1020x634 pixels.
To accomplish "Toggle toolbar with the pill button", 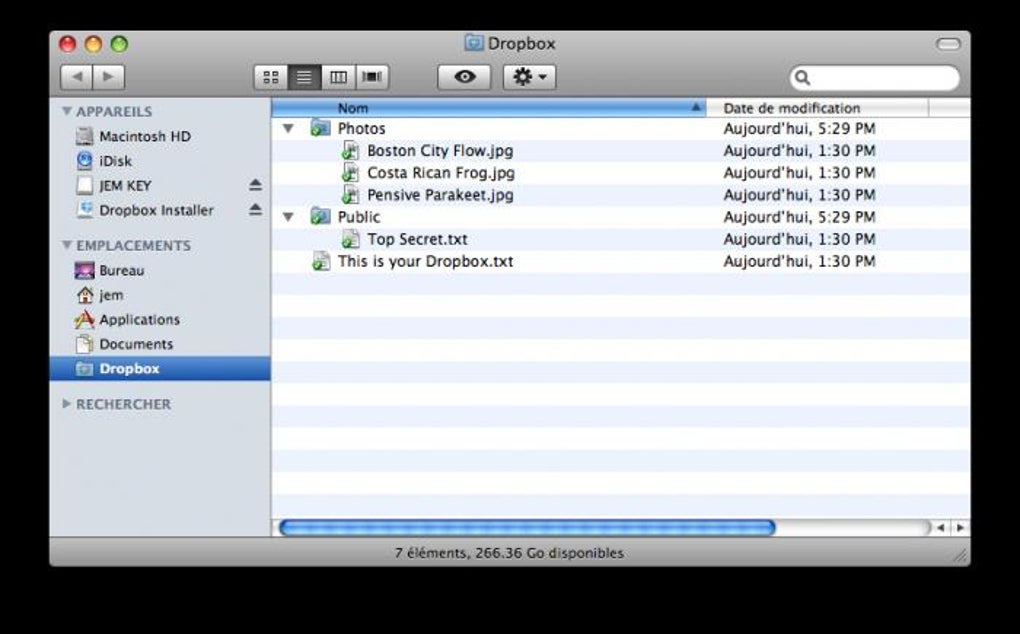I will pyautogui.click(x=948, y=44).
